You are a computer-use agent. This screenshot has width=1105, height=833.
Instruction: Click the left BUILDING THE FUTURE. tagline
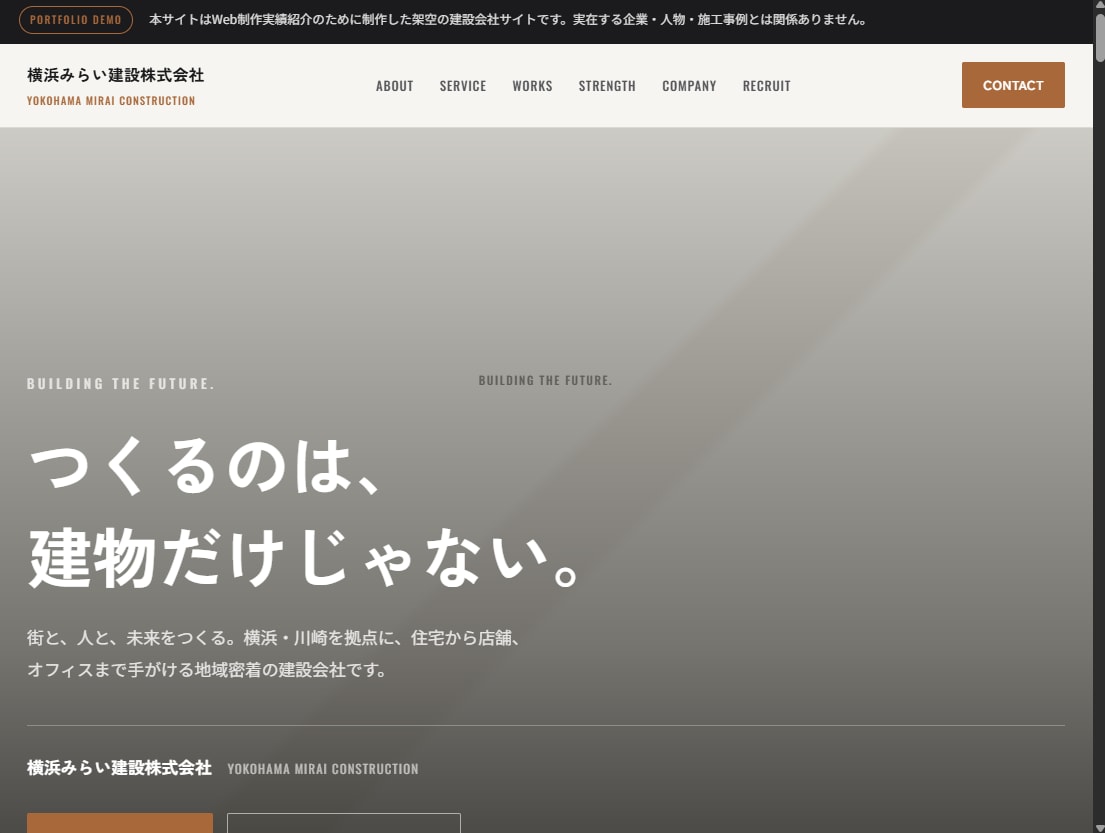point(121,384)
